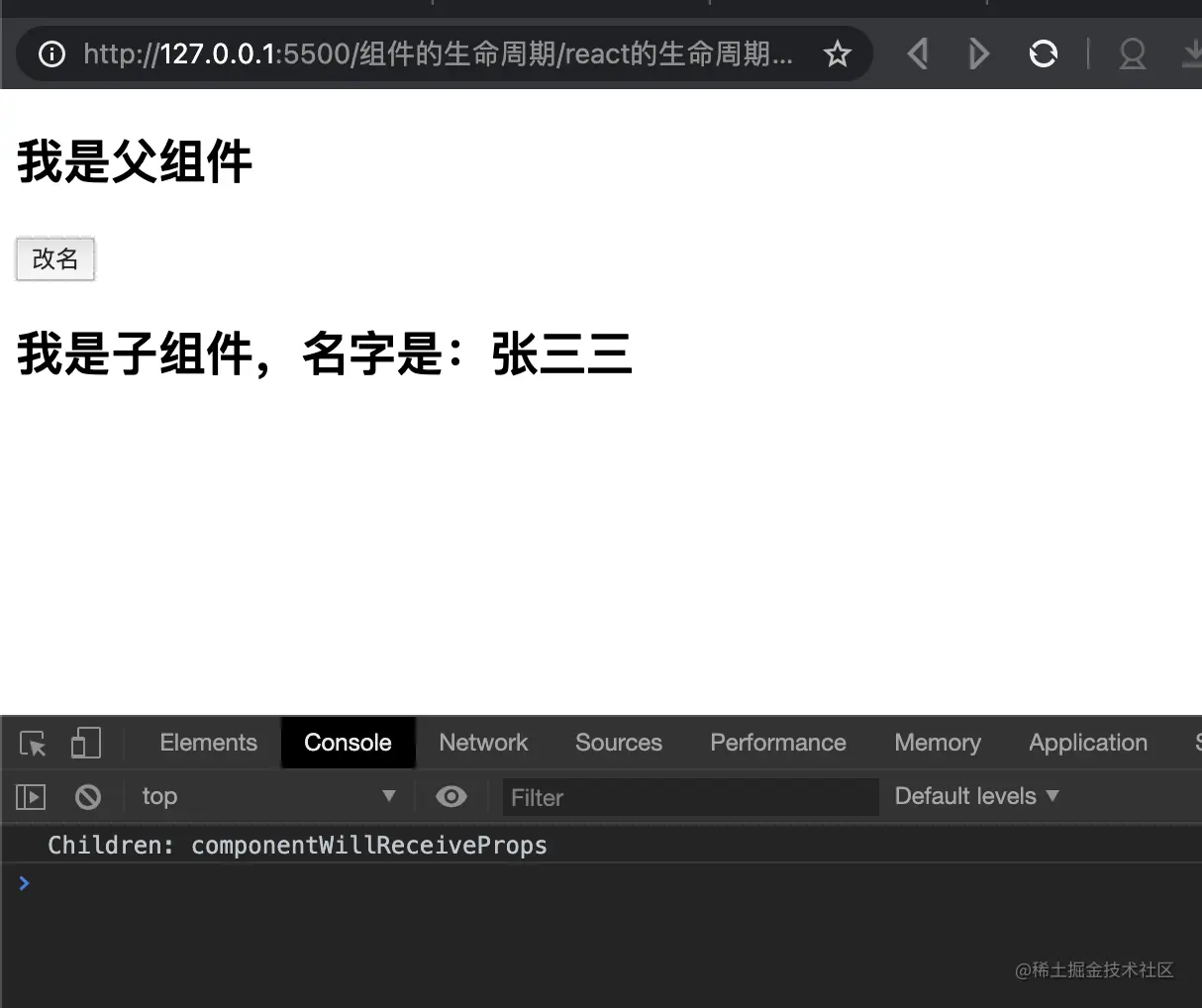Open the user profile icon in browser toolbar
The image size is (1202, 1008).
click(1132, 53)
